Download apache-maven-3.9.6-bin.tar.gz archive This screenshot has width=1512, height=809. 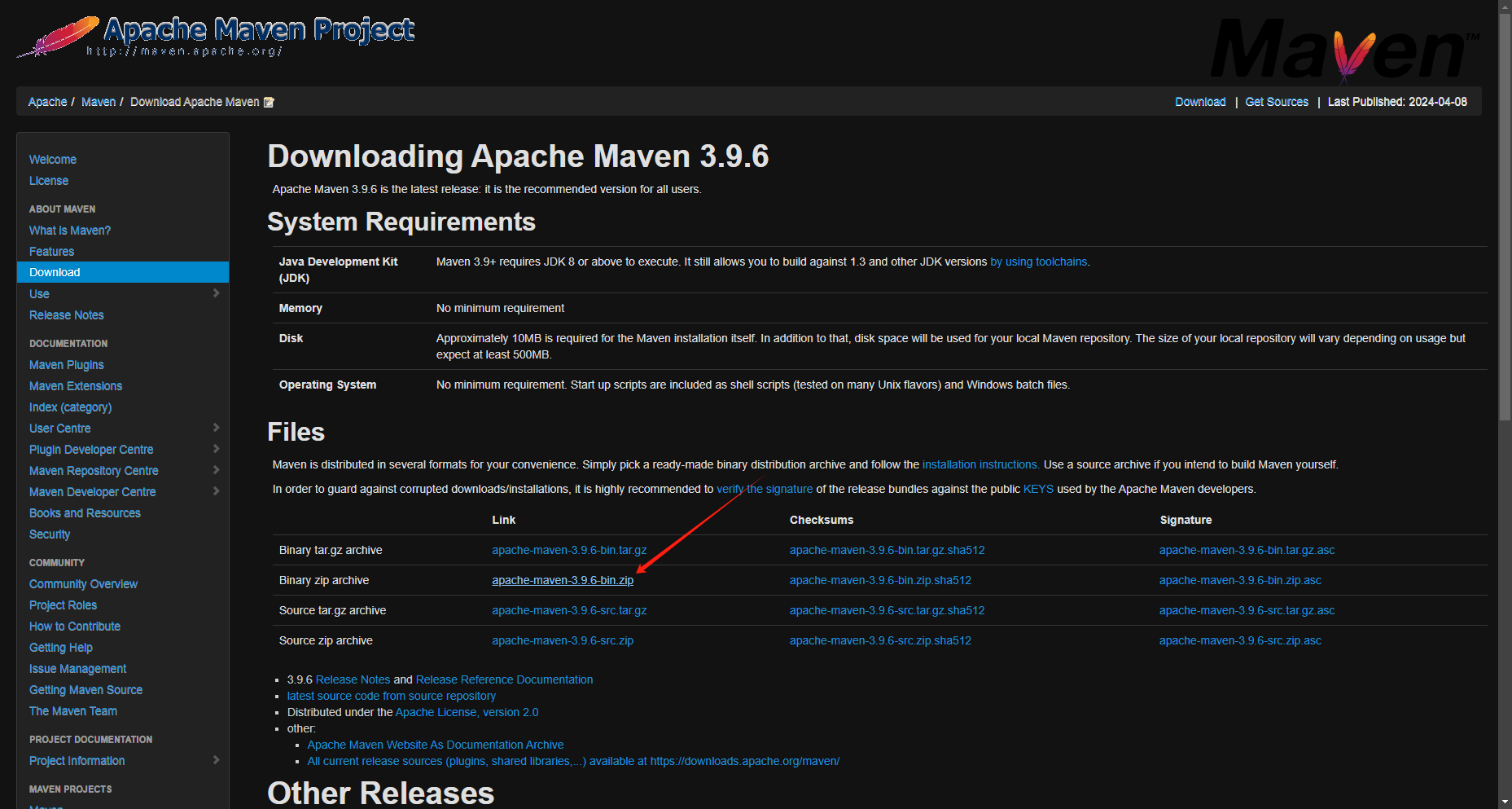tap(569, 550)
